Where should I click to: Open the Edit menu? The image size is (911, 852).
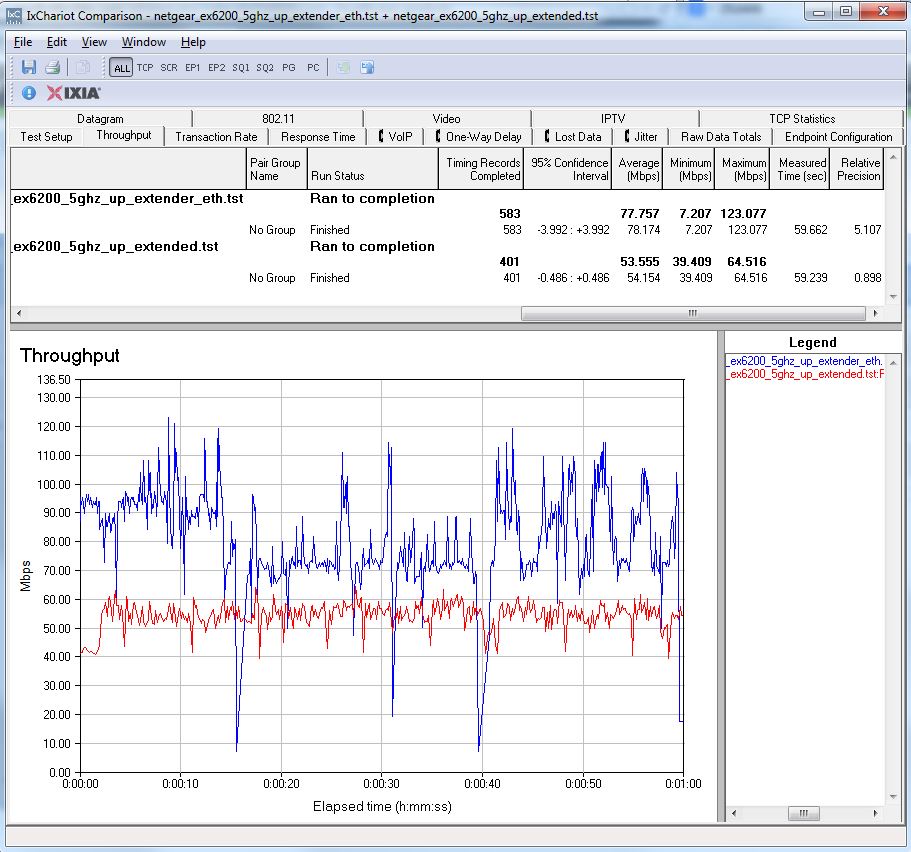(x=56, y=42)
